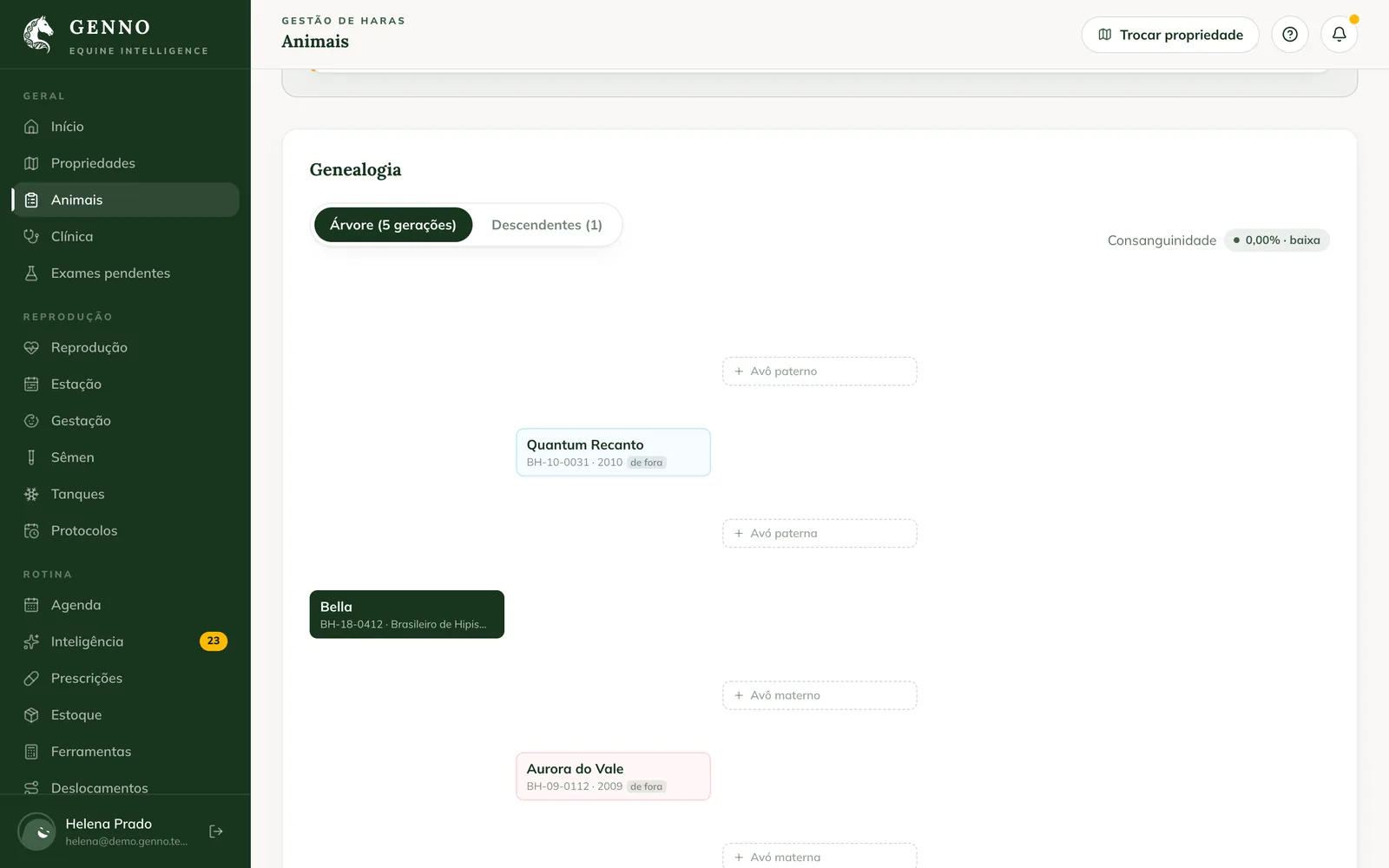Open Aurora do Vale dam card
1389x868 pixels.
[614, 776]
